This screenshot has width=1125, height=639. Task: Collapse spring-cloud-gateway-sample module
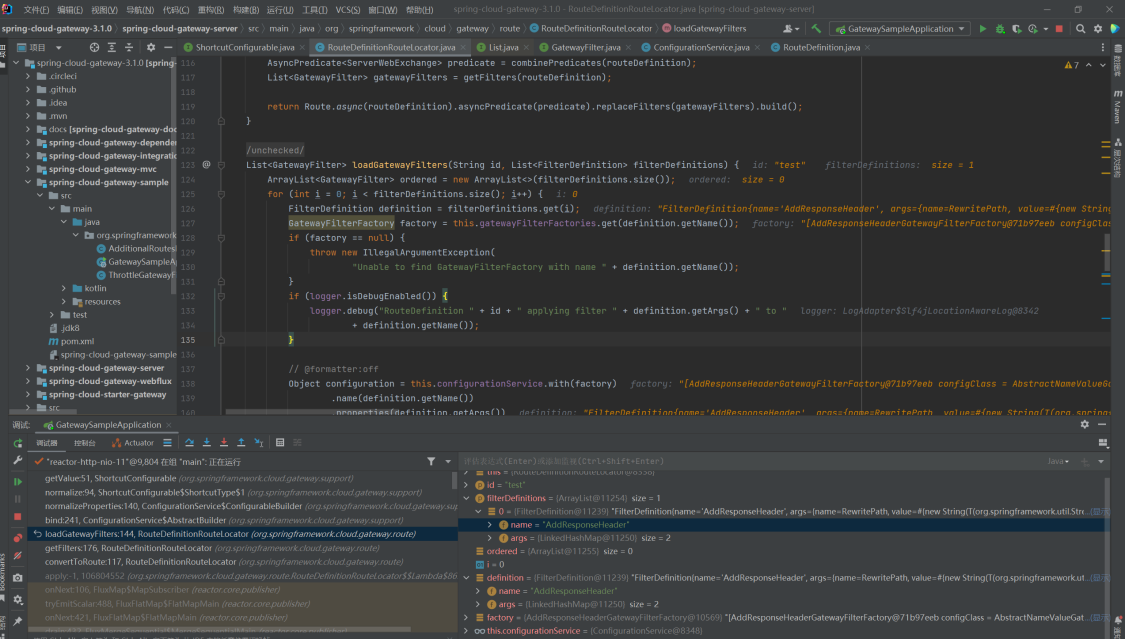(x=28, y=182)
